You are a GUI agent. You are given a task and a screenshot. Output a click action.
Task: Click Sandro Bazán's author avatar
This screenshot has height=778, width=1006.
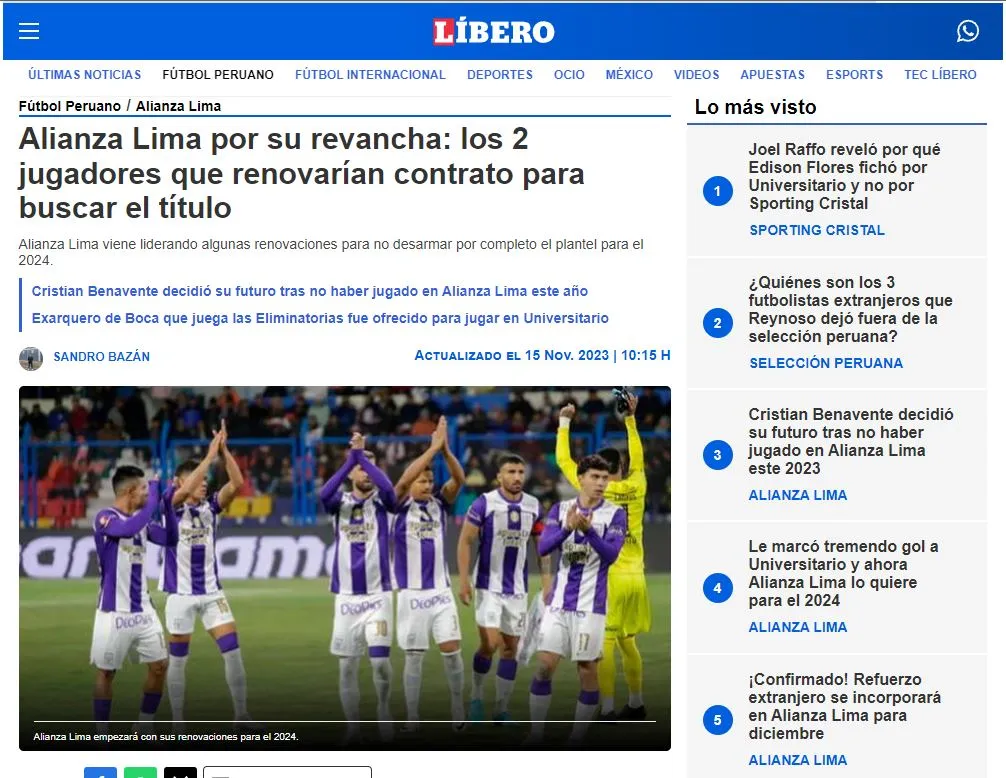pyautogui.click(x=31, y=357)
